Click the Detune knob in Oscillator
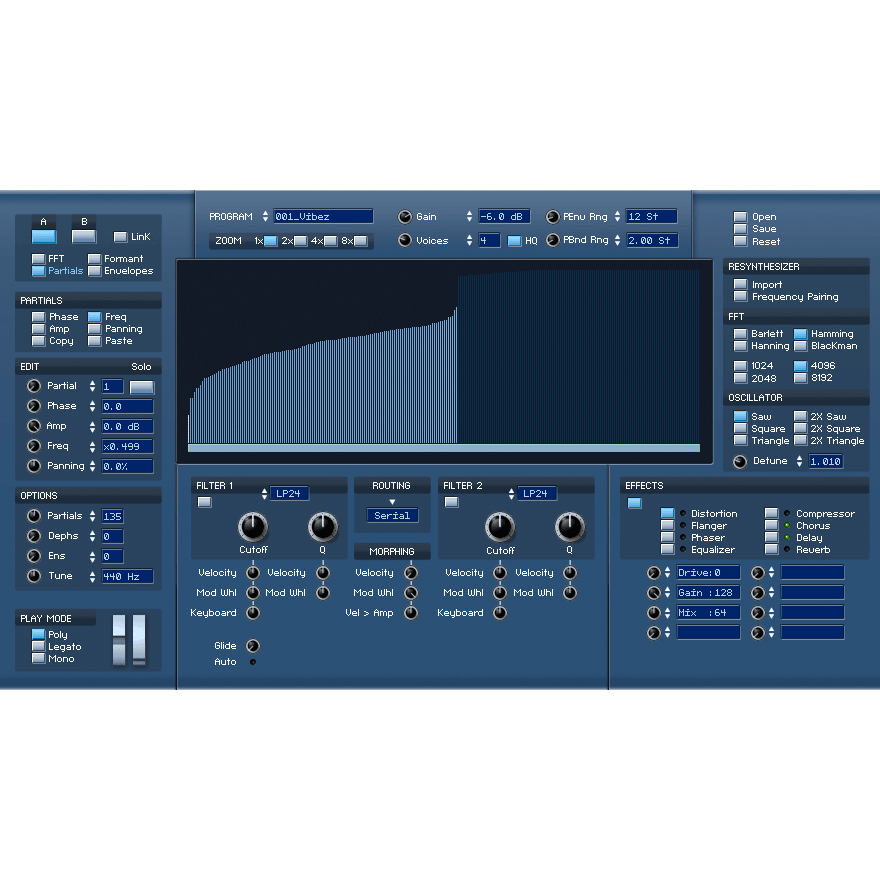Viewport: 880px width, 880px height. click(740, 461)
